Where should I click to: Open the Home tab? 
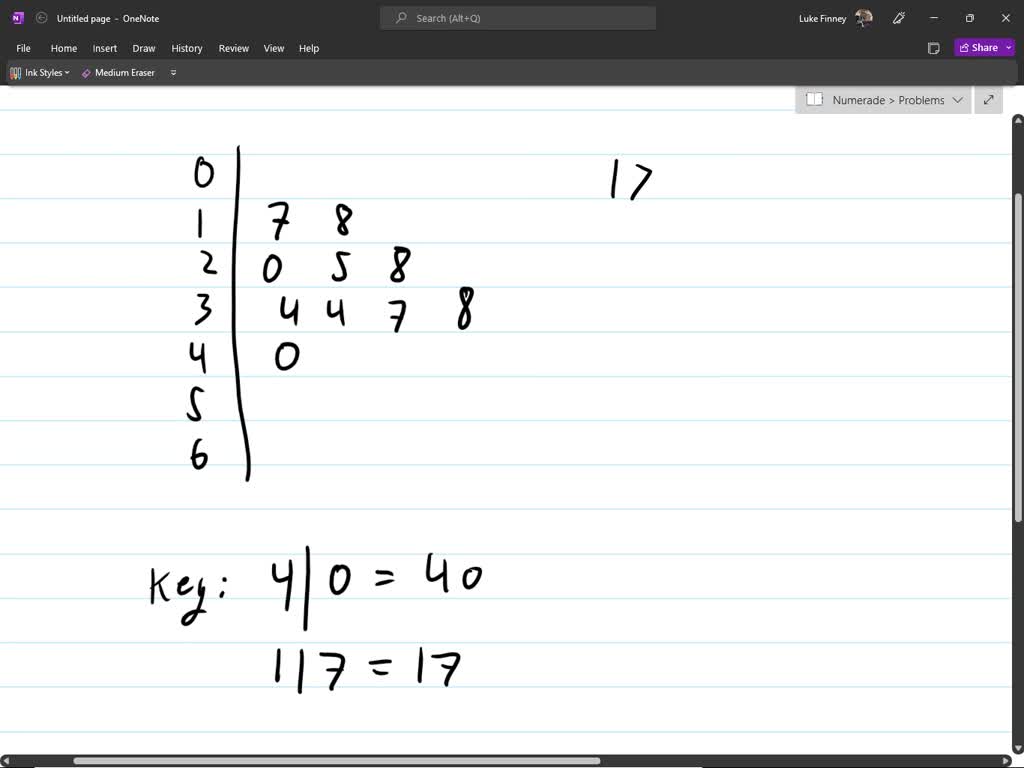[64, 48]
